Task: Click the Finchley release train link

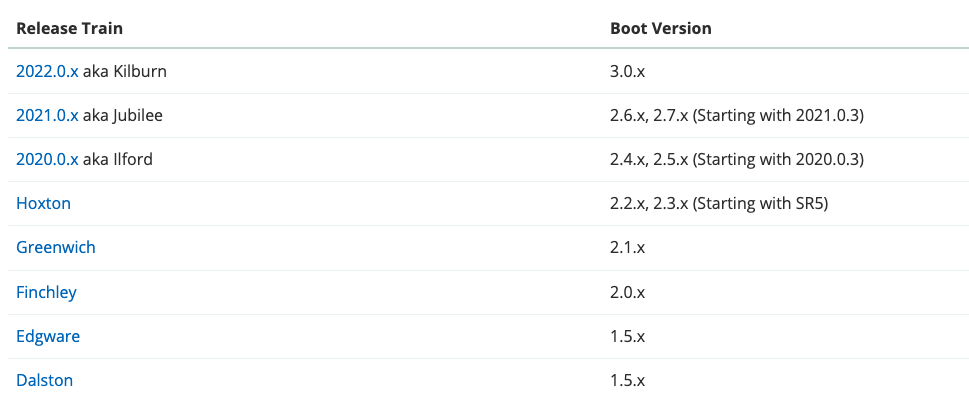Action: tap(46, 292)
